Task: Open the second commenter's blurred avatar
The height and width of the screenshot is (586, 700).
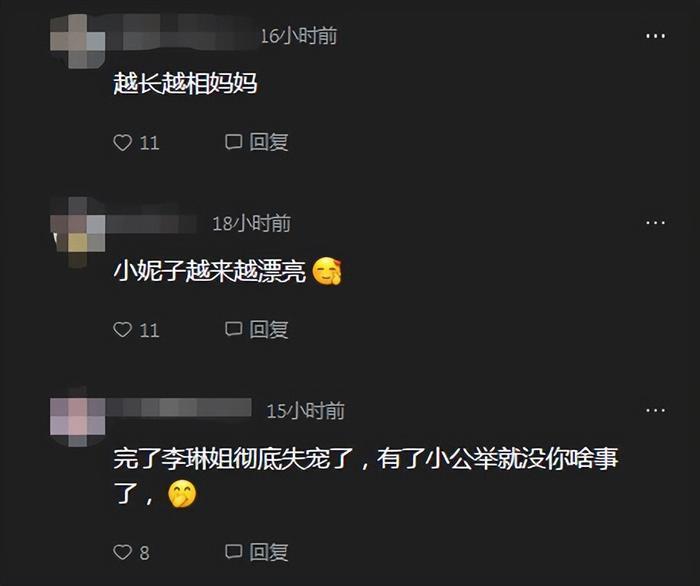Action: coord(78,232)
